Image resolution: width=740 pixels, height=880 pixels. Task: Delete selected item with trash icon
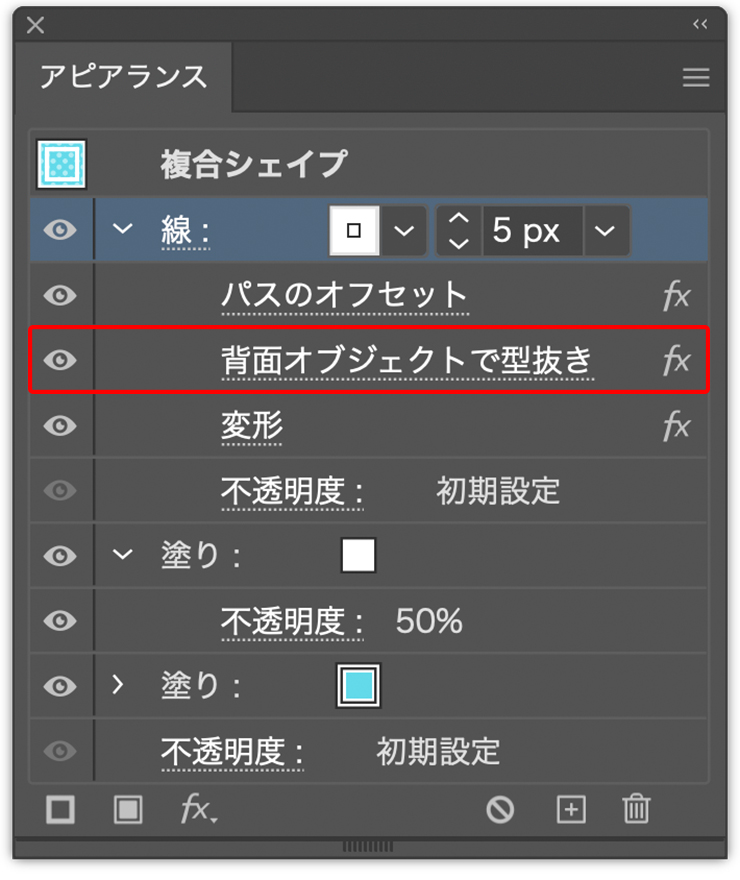(x=636, y=809)
